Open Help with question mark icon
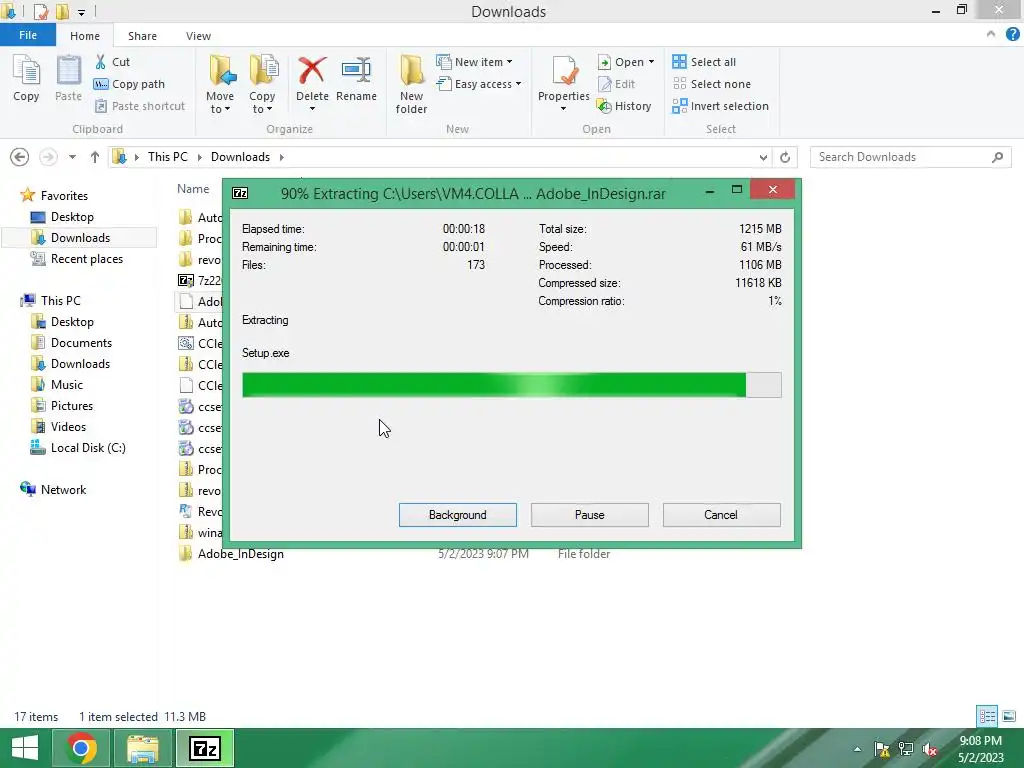 [1012, 35]
